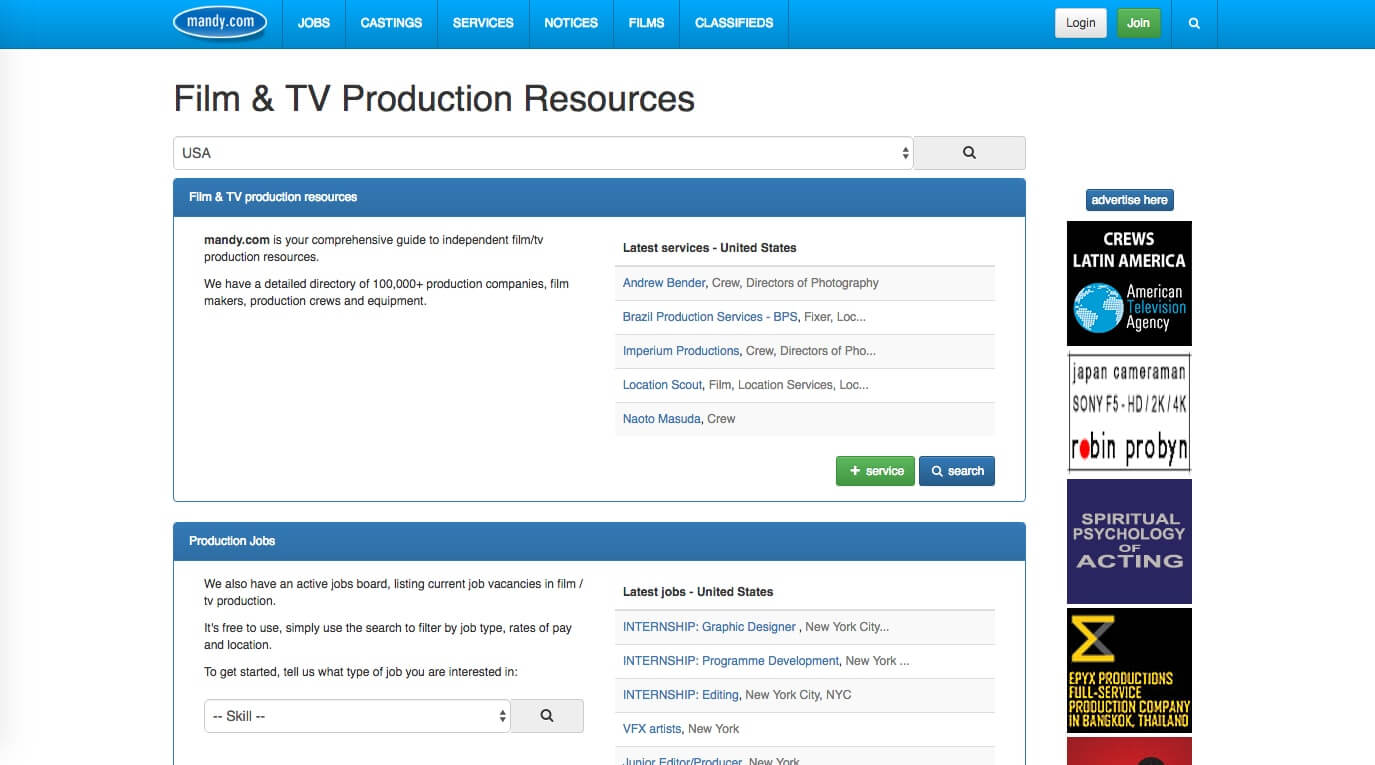Open the Imperium Productions link

pos(681,351)
